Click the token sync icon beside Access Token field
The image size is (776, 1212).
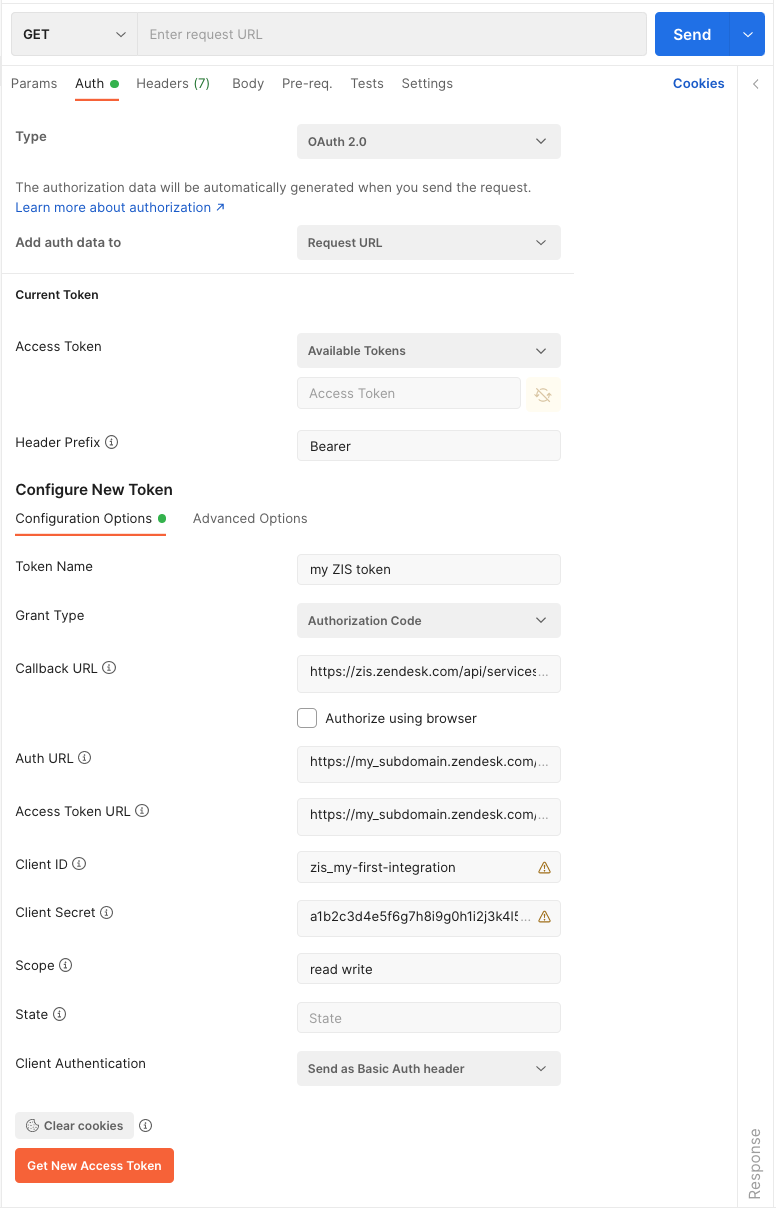[x=543, y=394]
